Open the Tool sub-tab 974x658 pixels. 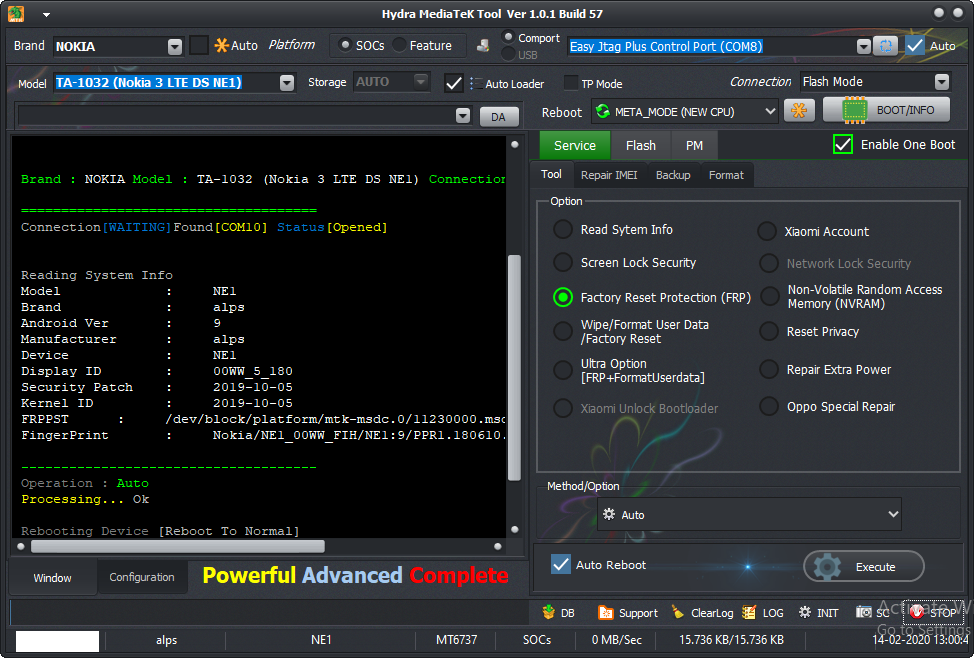click(551, 175)
